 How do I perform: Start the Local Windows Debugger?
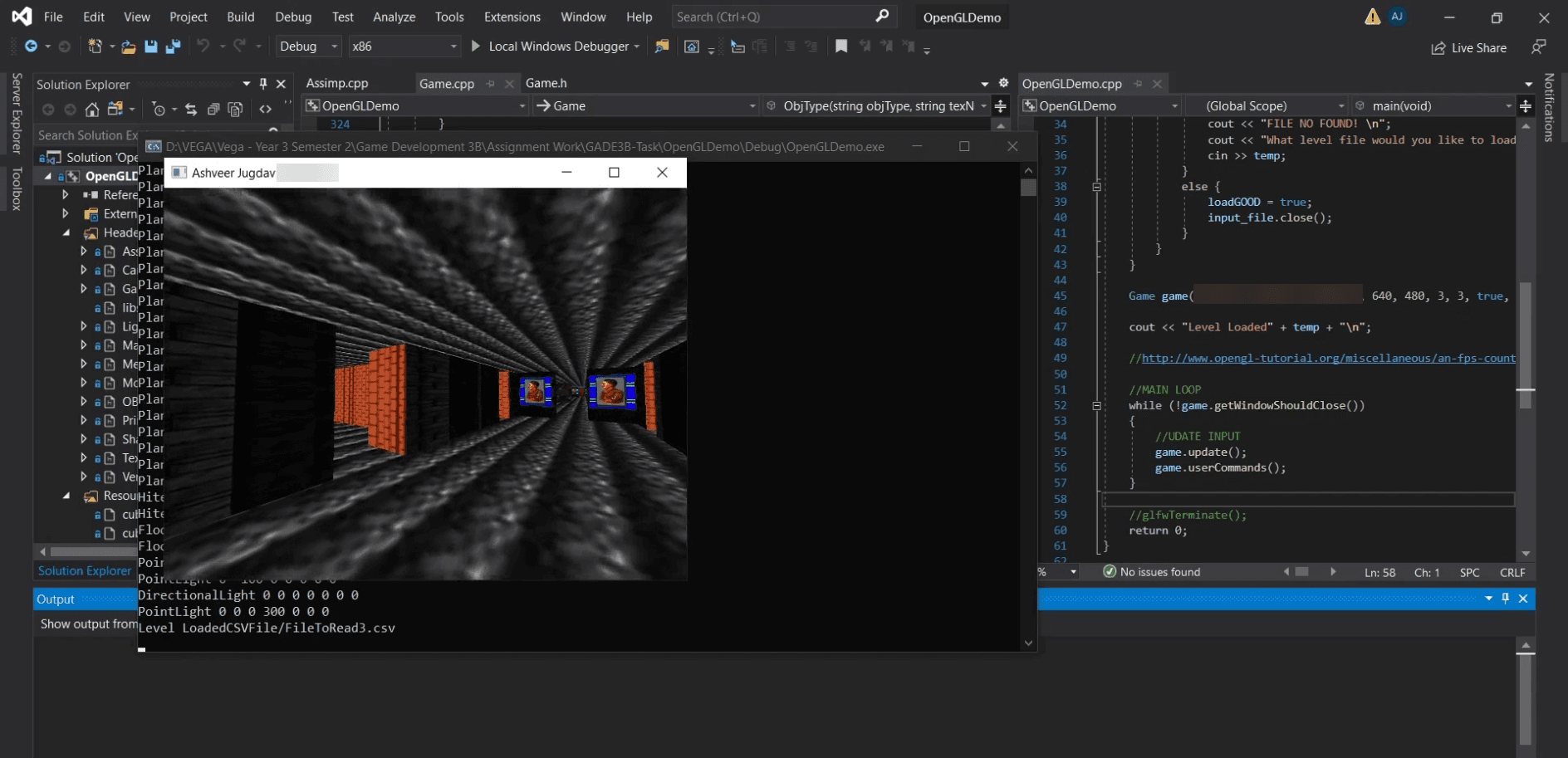tap(551, 46)
